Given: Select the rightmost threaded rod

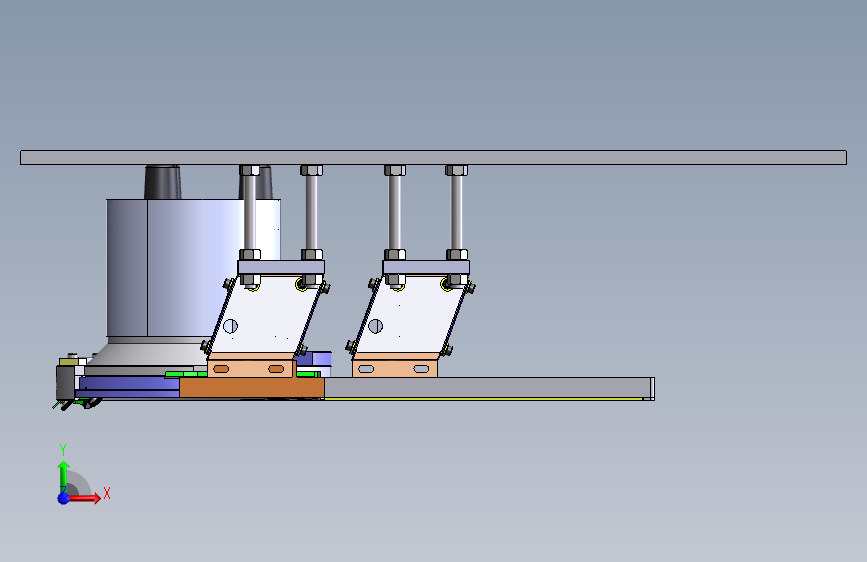Looking at the screenshot, I should 457,212.
